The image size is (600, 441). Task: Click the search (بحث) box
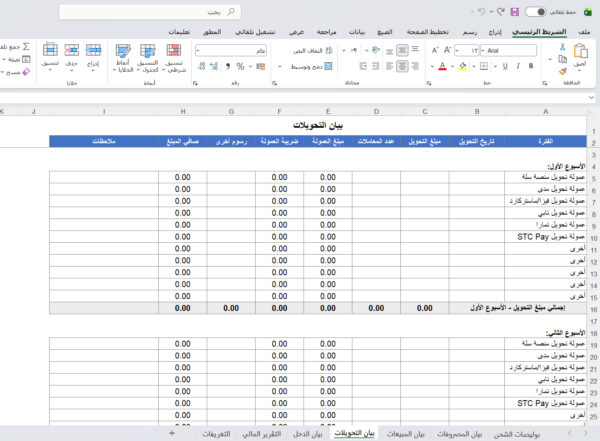tap(150, 12)
